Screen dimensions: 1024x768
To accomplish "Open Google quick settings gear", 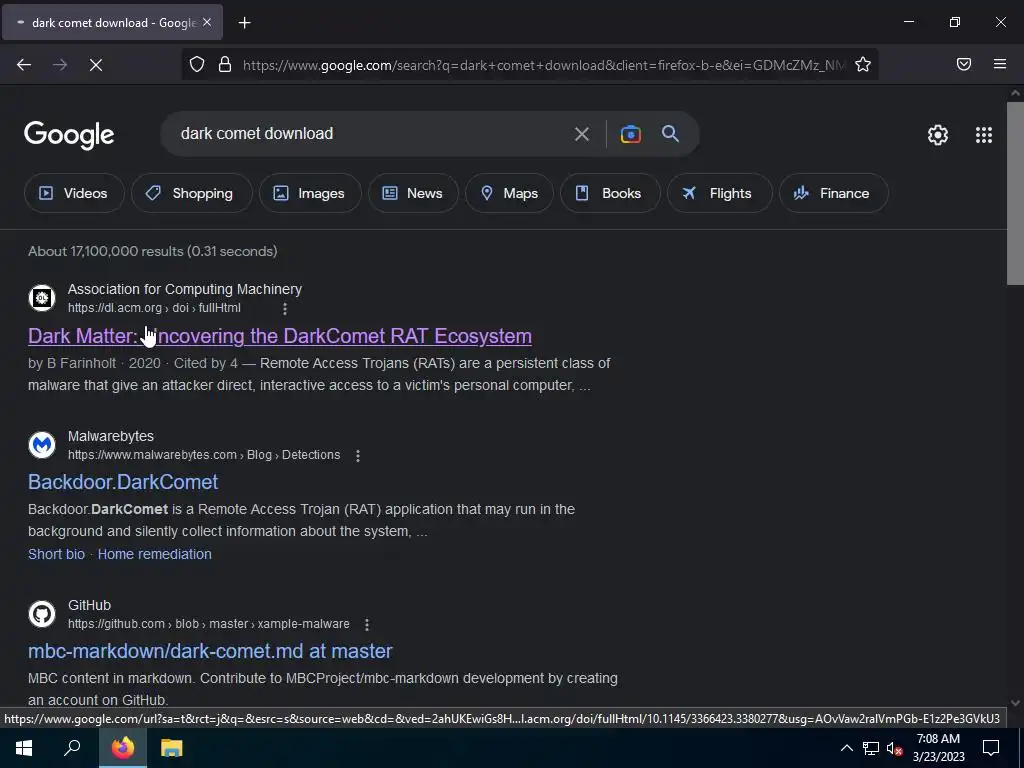I will (x=938, y=135).
